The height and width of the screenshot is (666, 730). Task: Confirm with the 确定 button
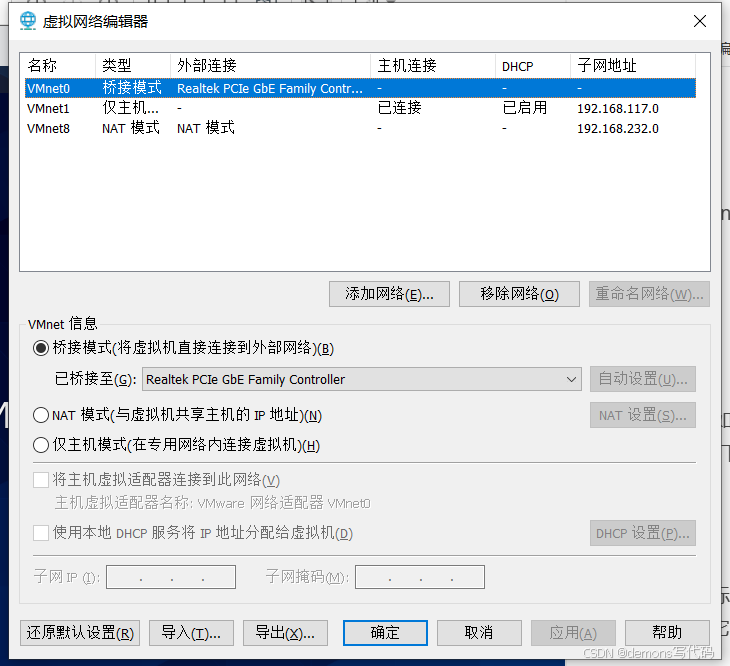click(x=385, y=633)
